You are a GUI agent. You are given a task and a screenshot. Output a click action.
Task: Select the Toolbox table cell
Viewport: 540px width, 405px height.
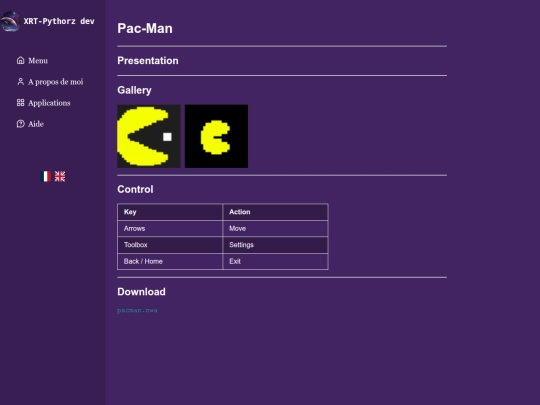coord(170,245)
